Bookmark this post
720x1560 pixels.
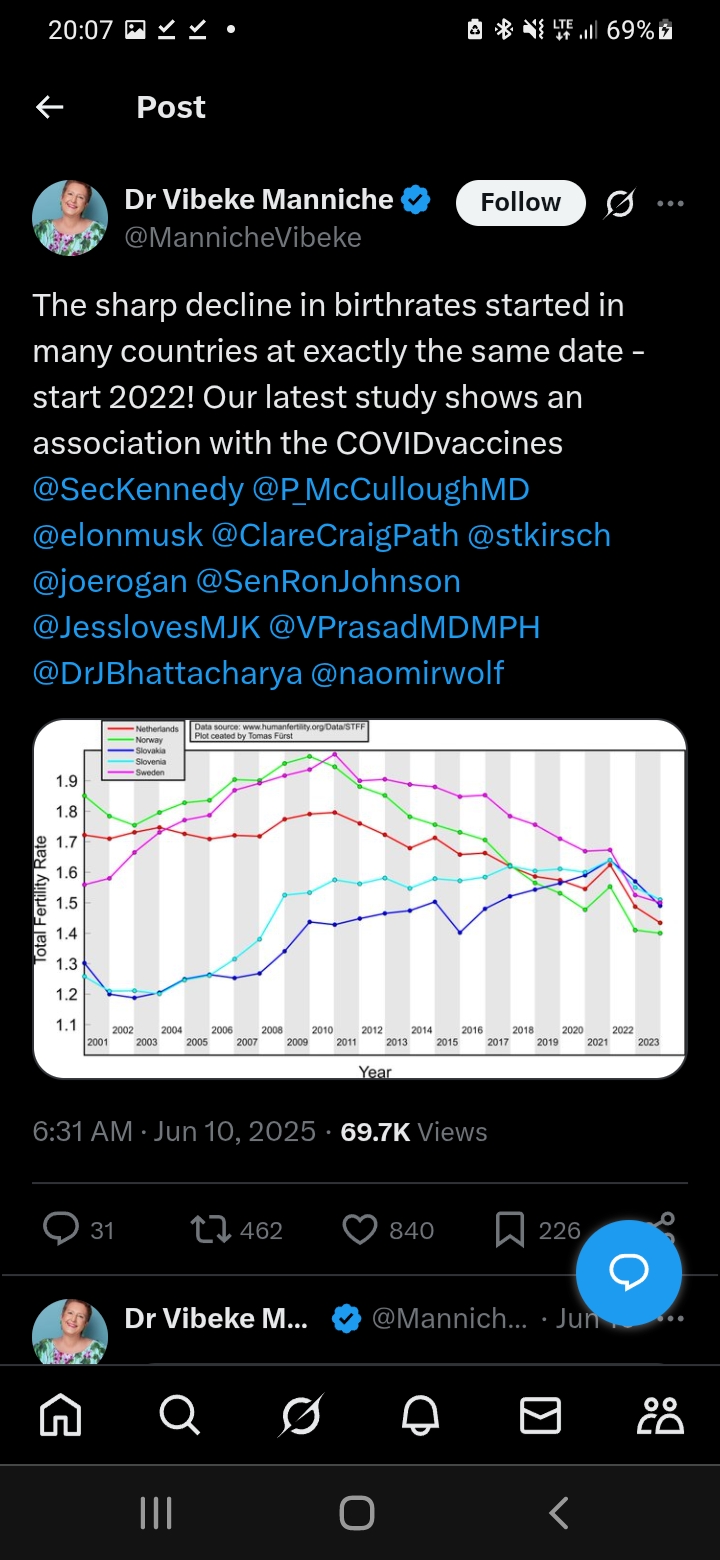click(510, 1229)
